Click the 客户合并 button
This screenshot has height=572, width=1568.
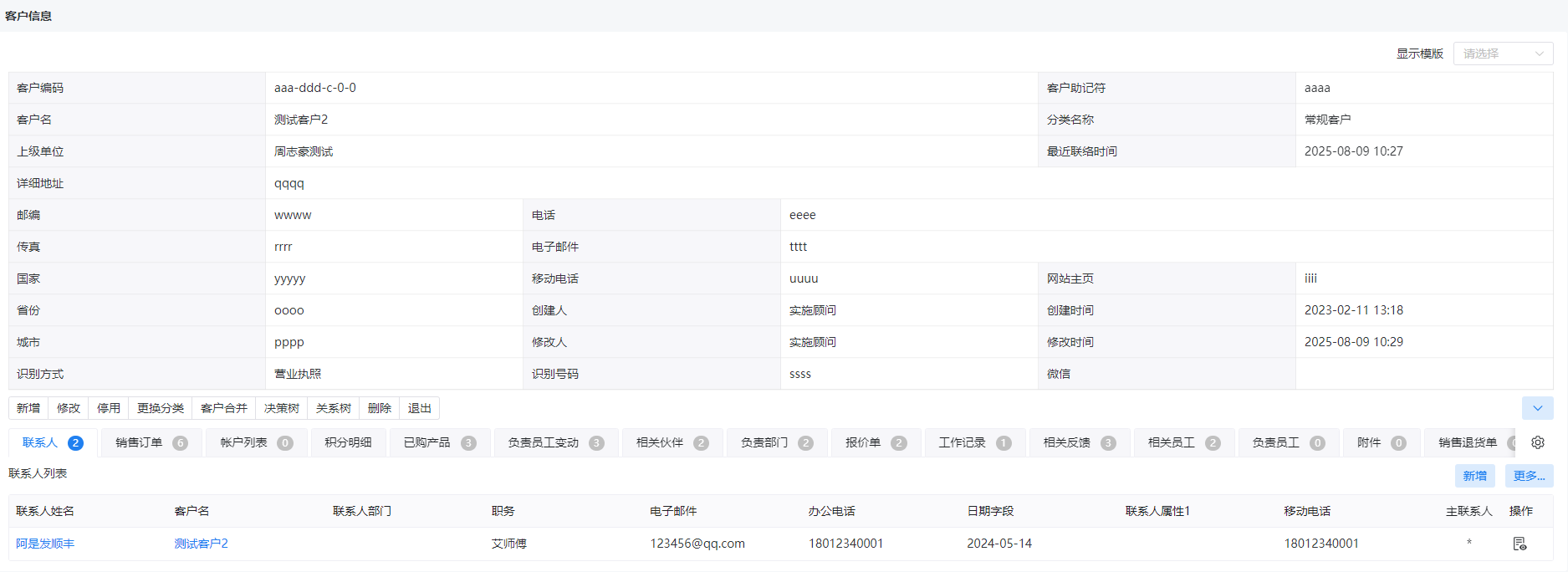click(224, 408)
